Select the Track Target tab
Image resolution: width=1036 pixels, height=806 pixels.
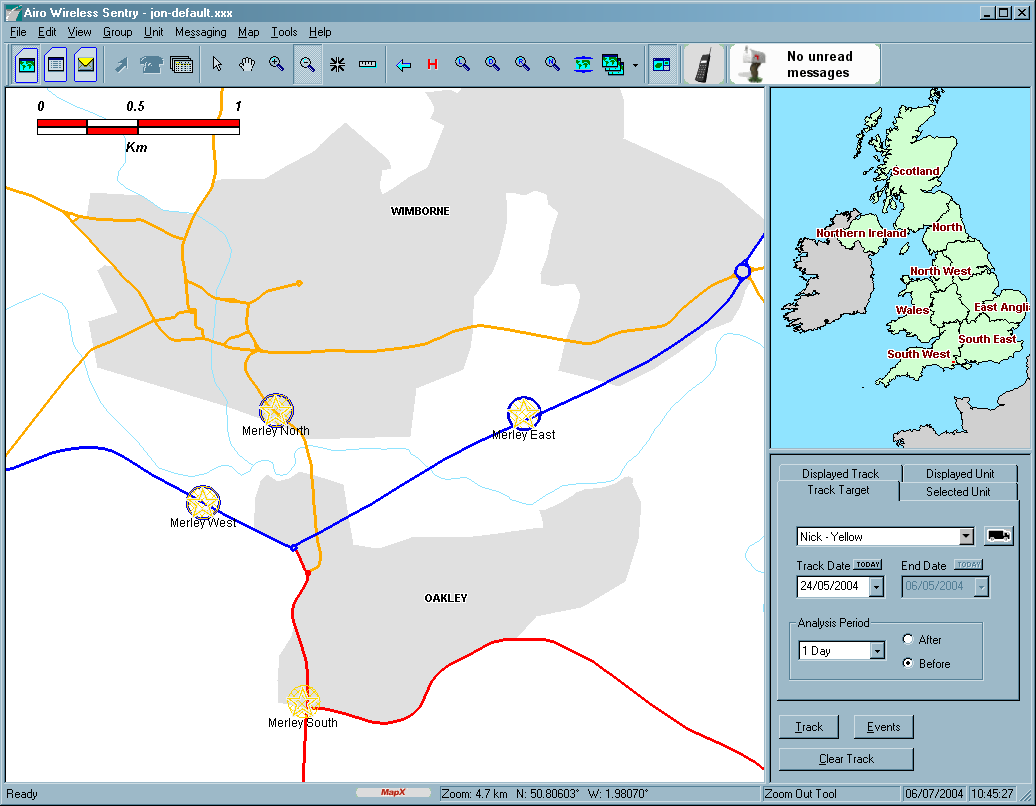click(838, 490)
